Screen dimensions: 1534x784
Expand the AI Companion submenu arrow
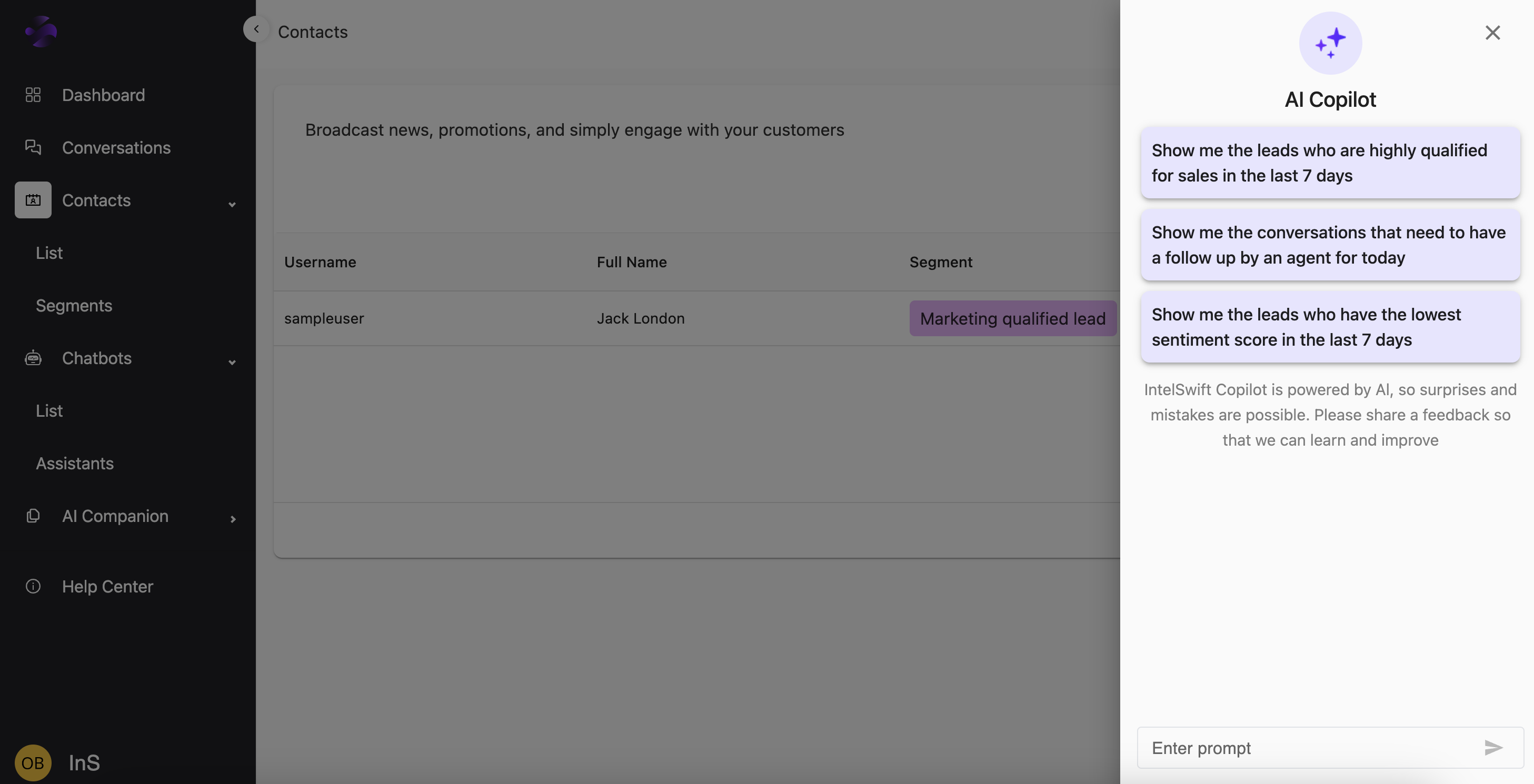233,519
